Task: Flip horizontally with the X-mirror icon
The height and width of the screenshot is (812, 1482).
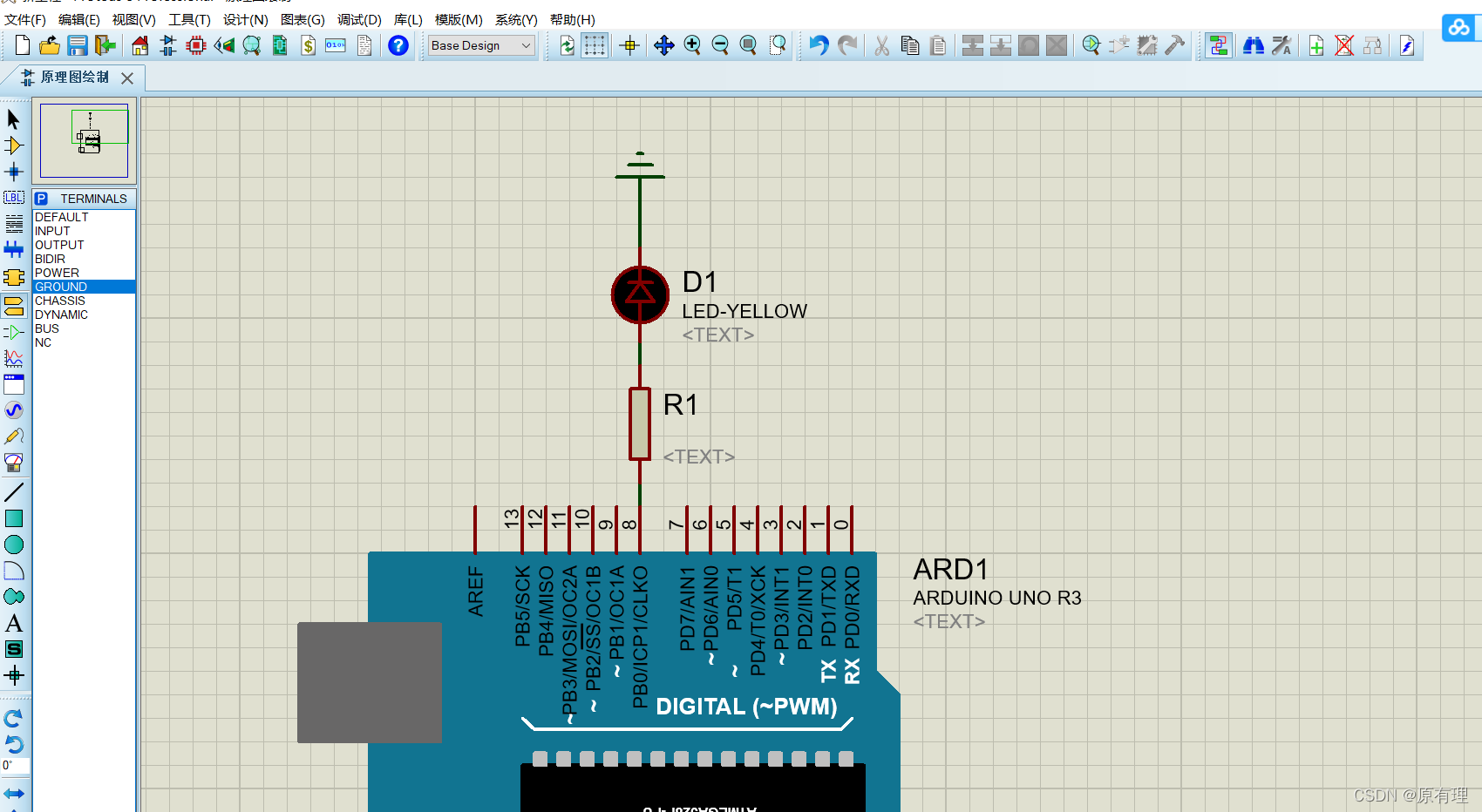Action: click(x=14, y=794)
